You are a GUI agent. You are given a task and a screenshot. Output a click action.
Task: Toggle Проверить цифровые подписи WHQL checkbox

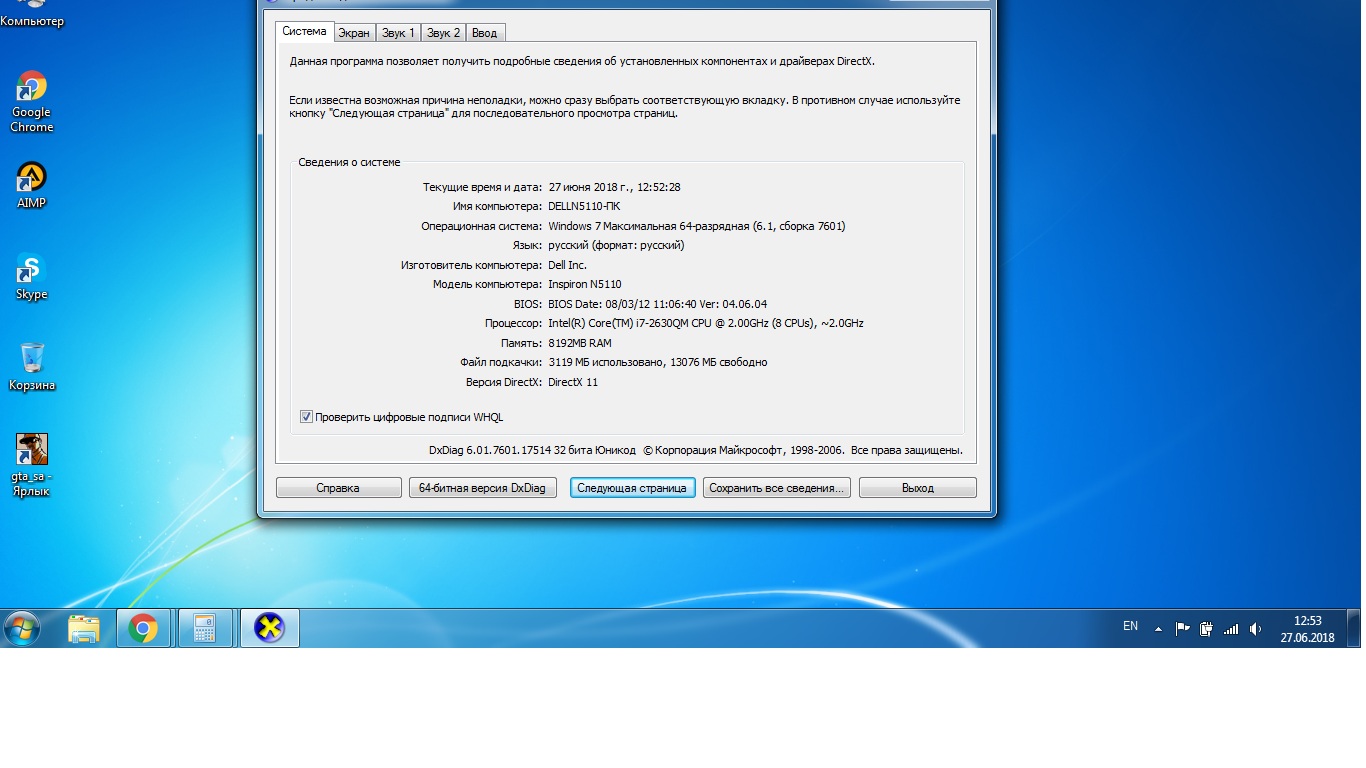[306, 417]
